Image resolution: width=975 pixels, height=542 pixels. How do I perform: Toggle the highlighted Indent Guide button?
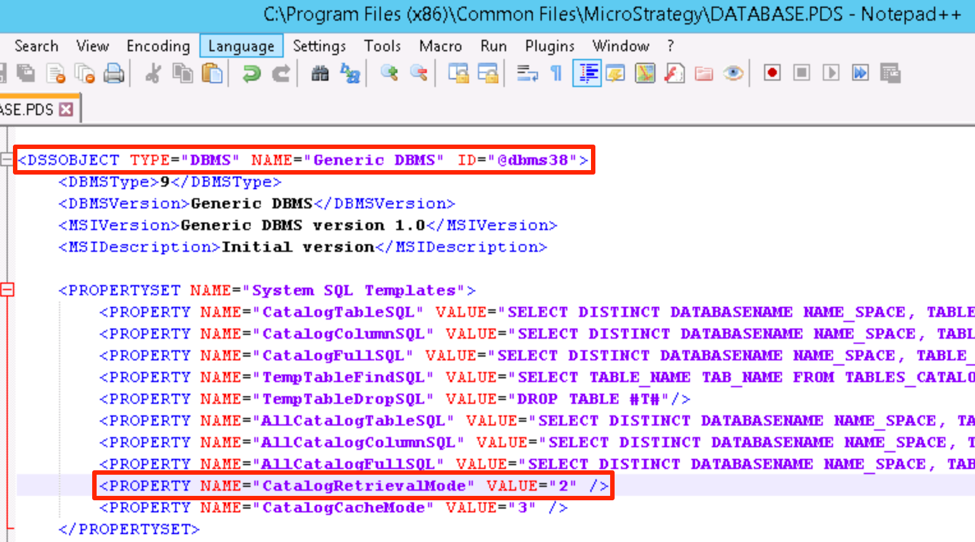pyautogui.click(x=587, y=73)
